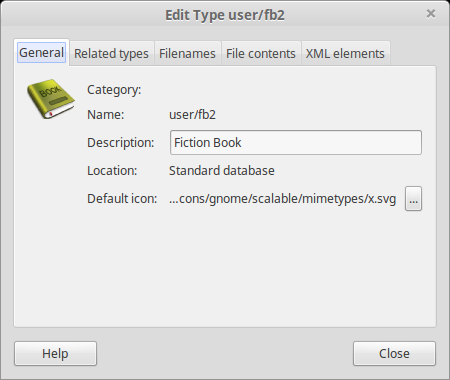
Task: Click the Description label
Action: (121, 143)
